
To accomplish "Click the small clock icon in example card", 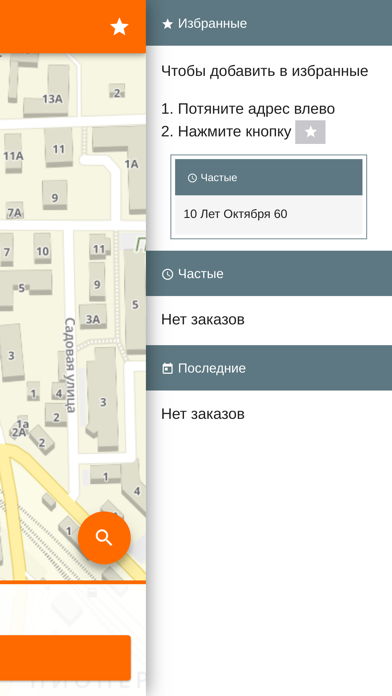I will pyautogui.click(x=192, y=178).
